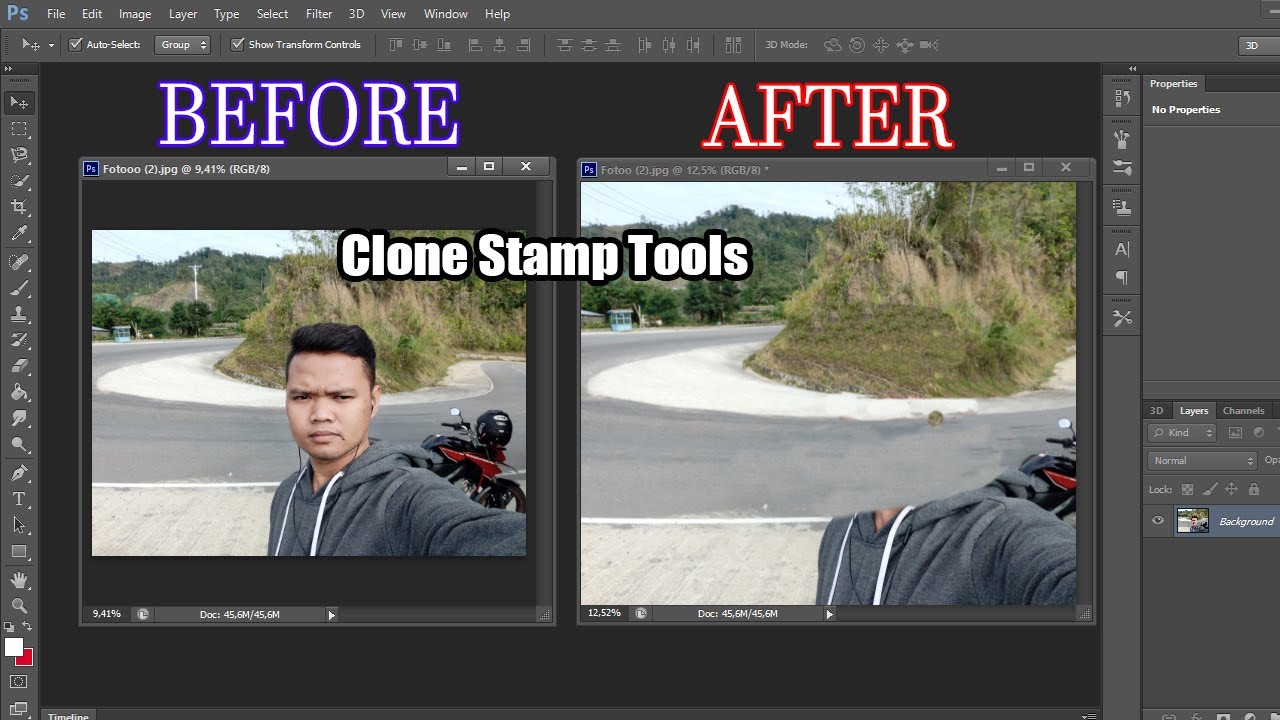The height and width of the screenshot is (720, 1280).
Task: Open status bar arrow in BEFORE document
Action: [x=332, y=615]
